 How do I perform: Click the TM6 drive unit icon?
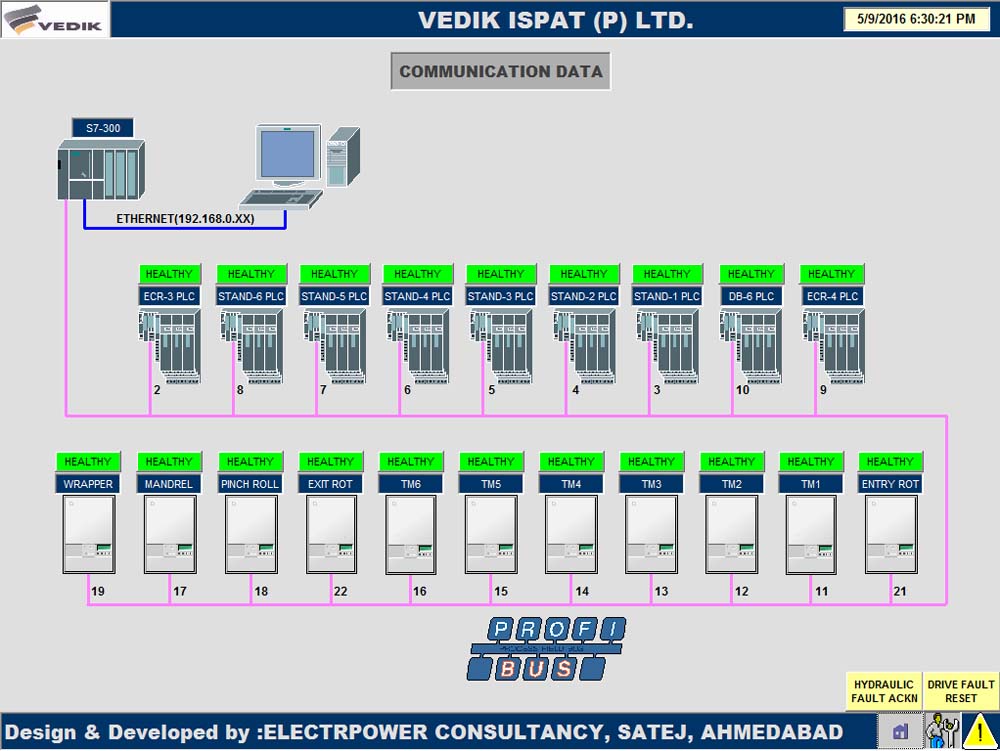coord(411,535)
